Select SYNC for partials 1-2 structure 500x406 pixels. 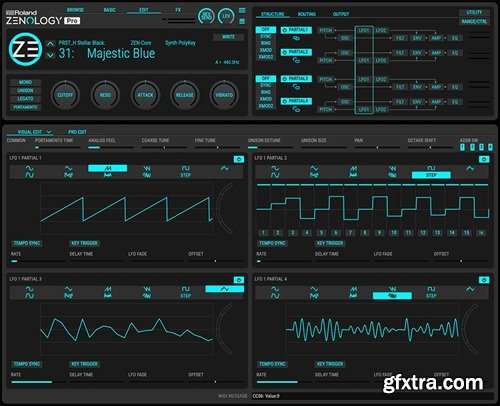pos(266,36)
